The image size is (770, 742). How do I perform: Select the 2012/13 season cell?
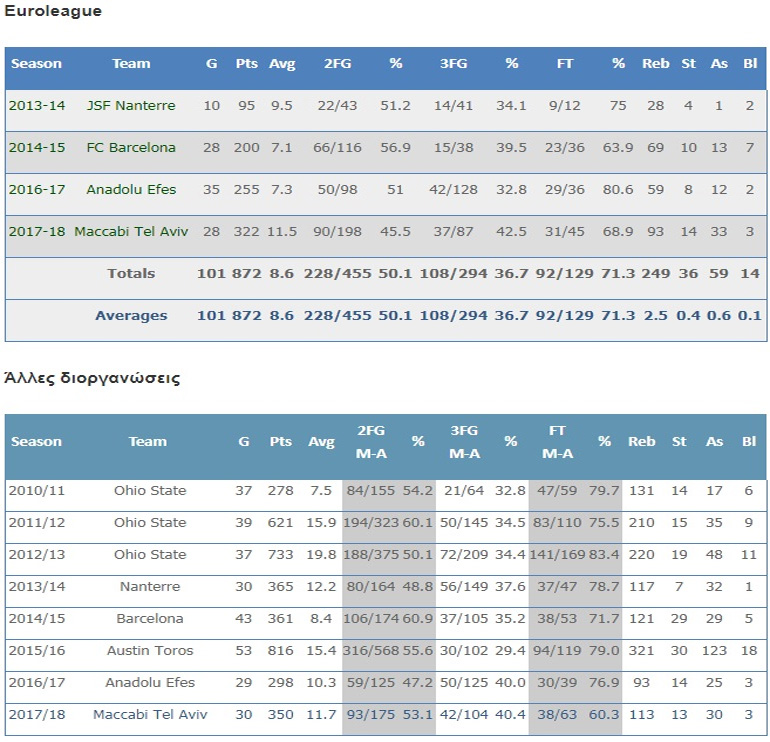[35, 555]
